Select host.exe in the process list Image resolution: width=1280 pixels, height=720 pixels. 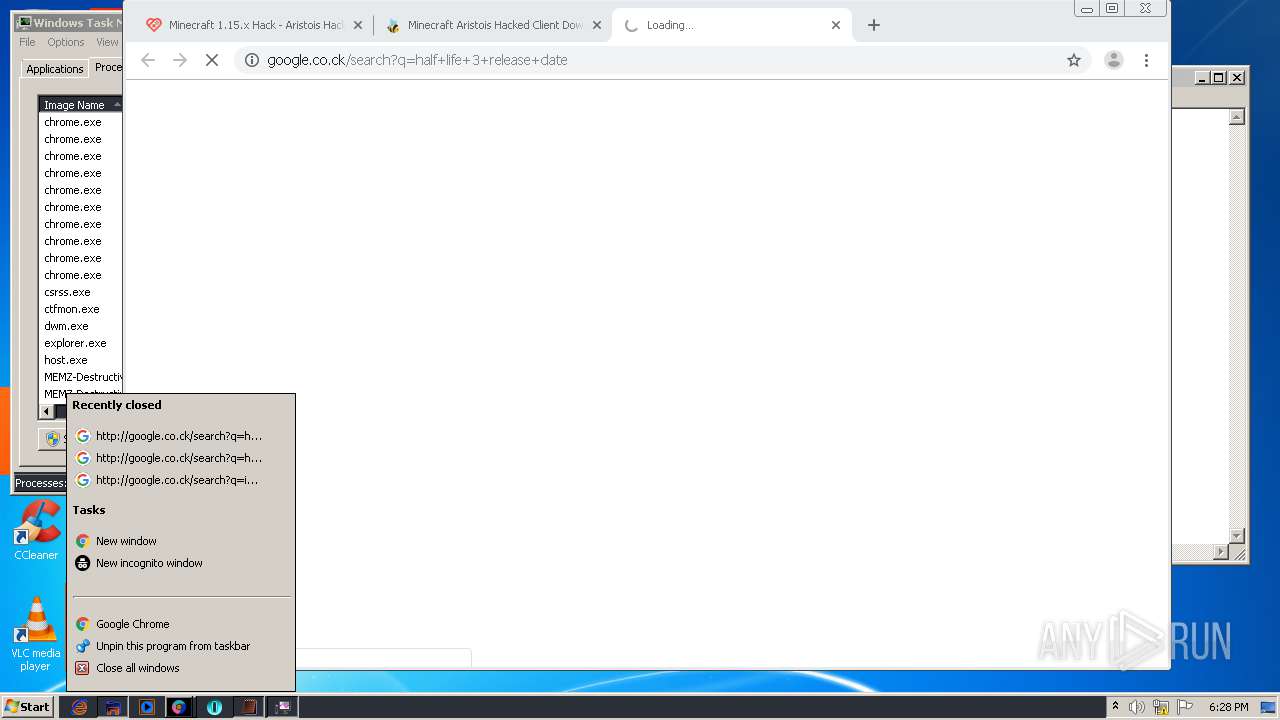click(80, 360)
